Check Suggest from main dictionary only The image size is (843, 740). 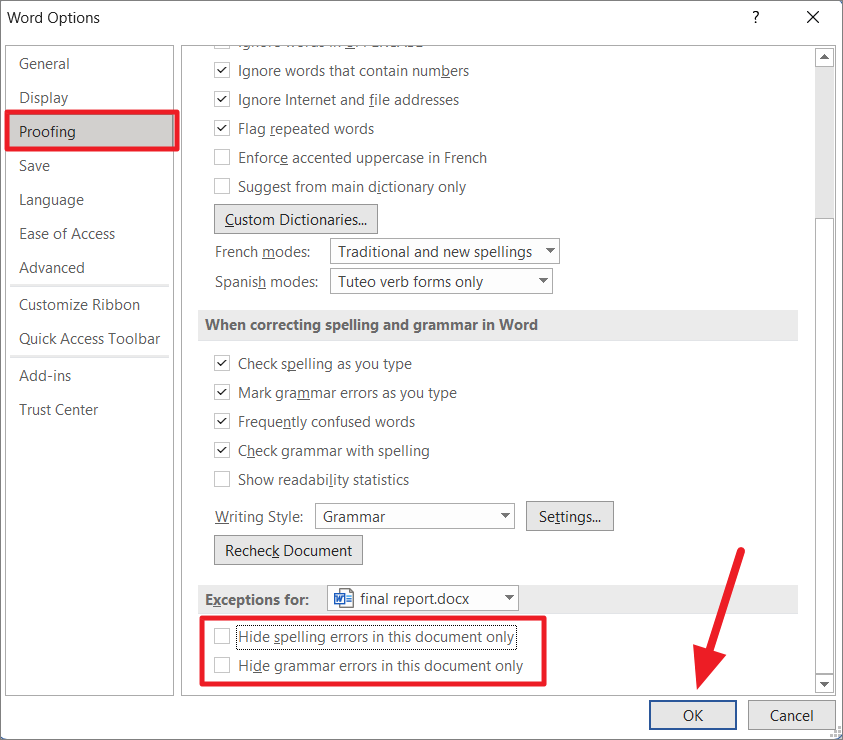pos(222,186)
